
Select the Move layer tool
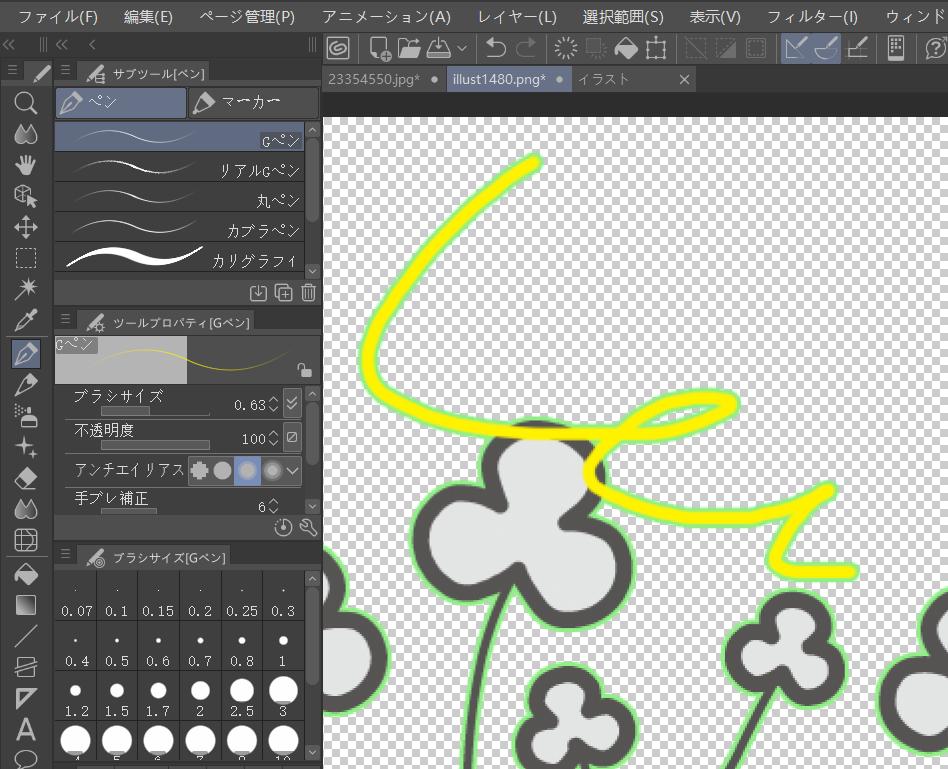[x=25, y=227]
